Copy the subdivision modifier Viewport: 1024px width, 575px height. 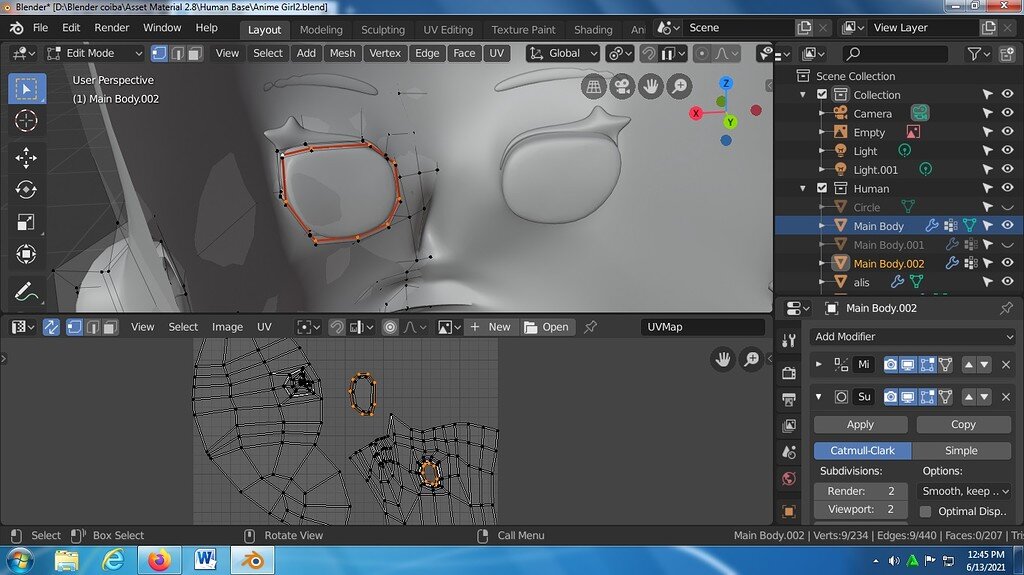(963, 424)
